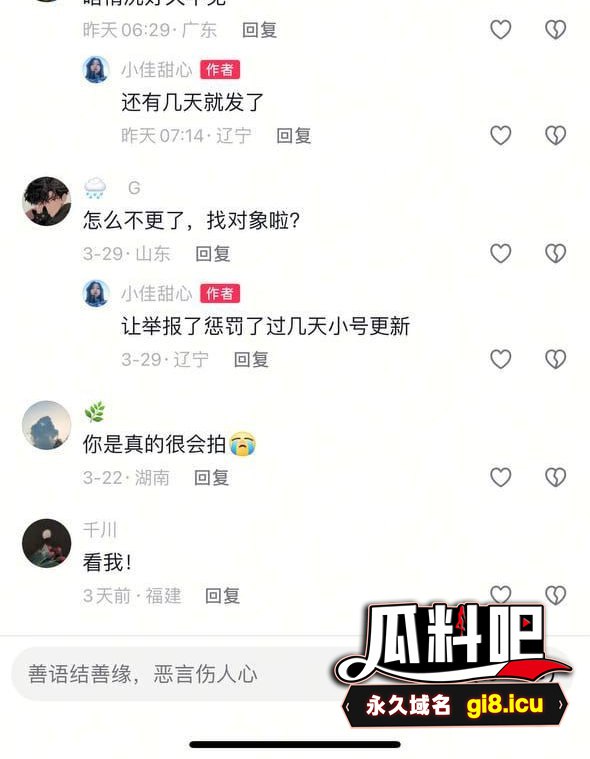Dislike comment 你是真的很会拍
The width and height of the screenshot is (590, 759).
pos(555,477)
